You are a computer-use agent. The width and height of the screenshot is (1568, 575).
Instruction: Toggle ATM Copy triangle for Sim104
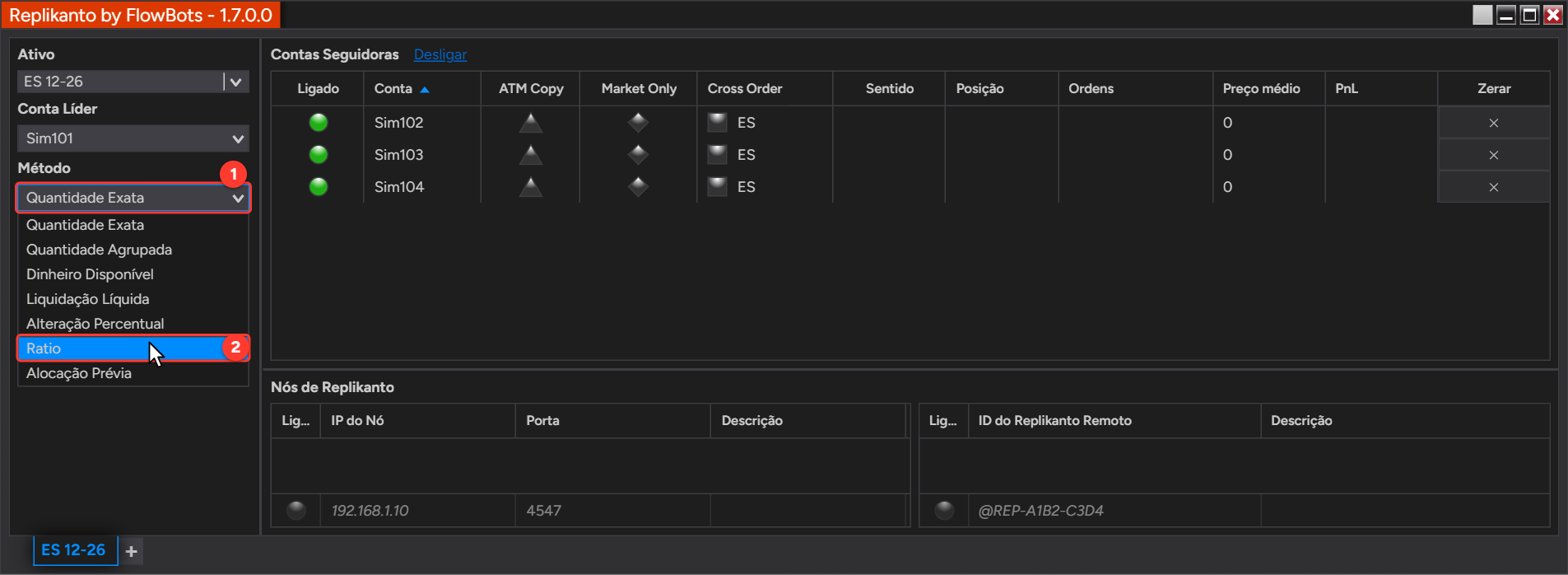(x=531, y=187)
